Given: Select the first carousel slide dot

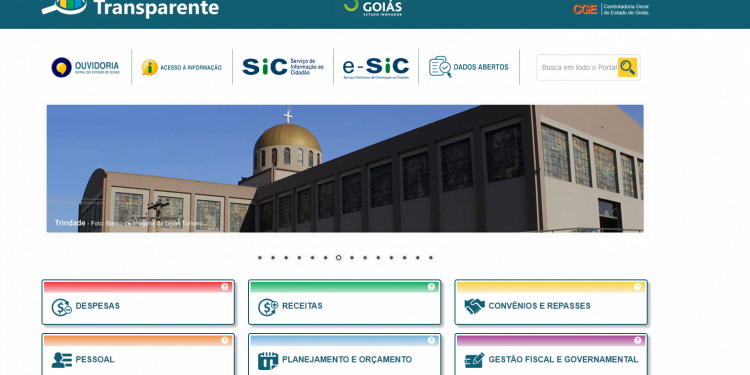Looking at the screenshot, I should pos(260,257).
